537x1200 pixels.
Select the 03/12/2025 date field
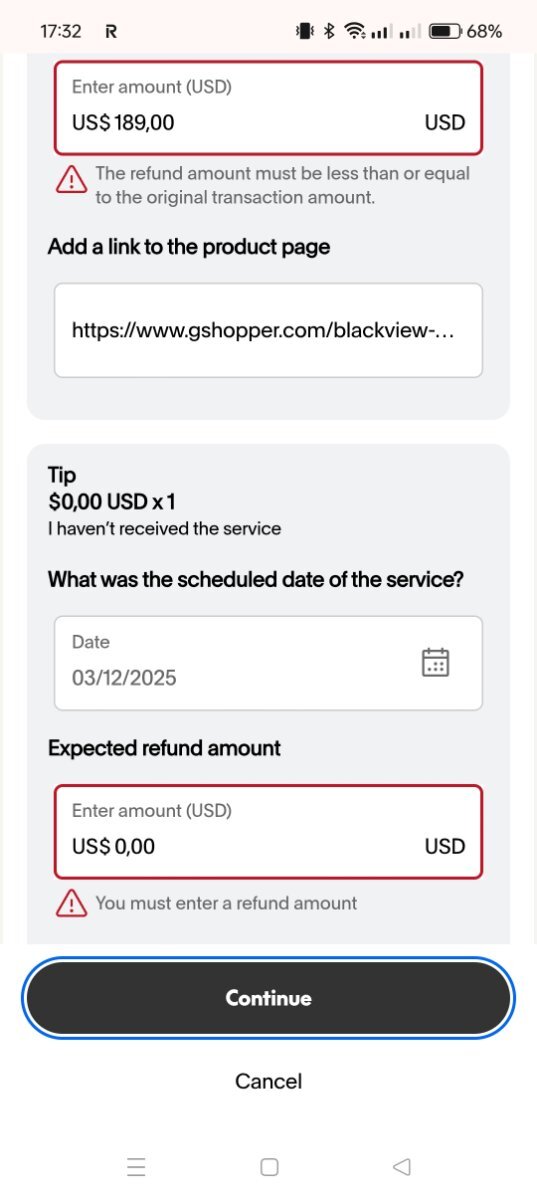(268, 663)
